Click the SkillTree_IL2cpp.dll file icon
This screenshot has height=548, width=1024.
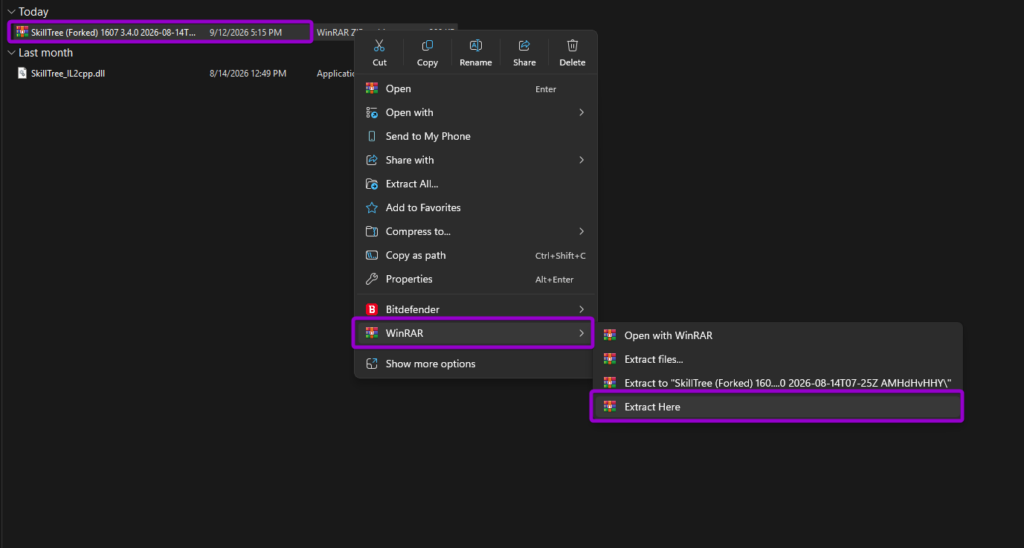tap(22, 73)
